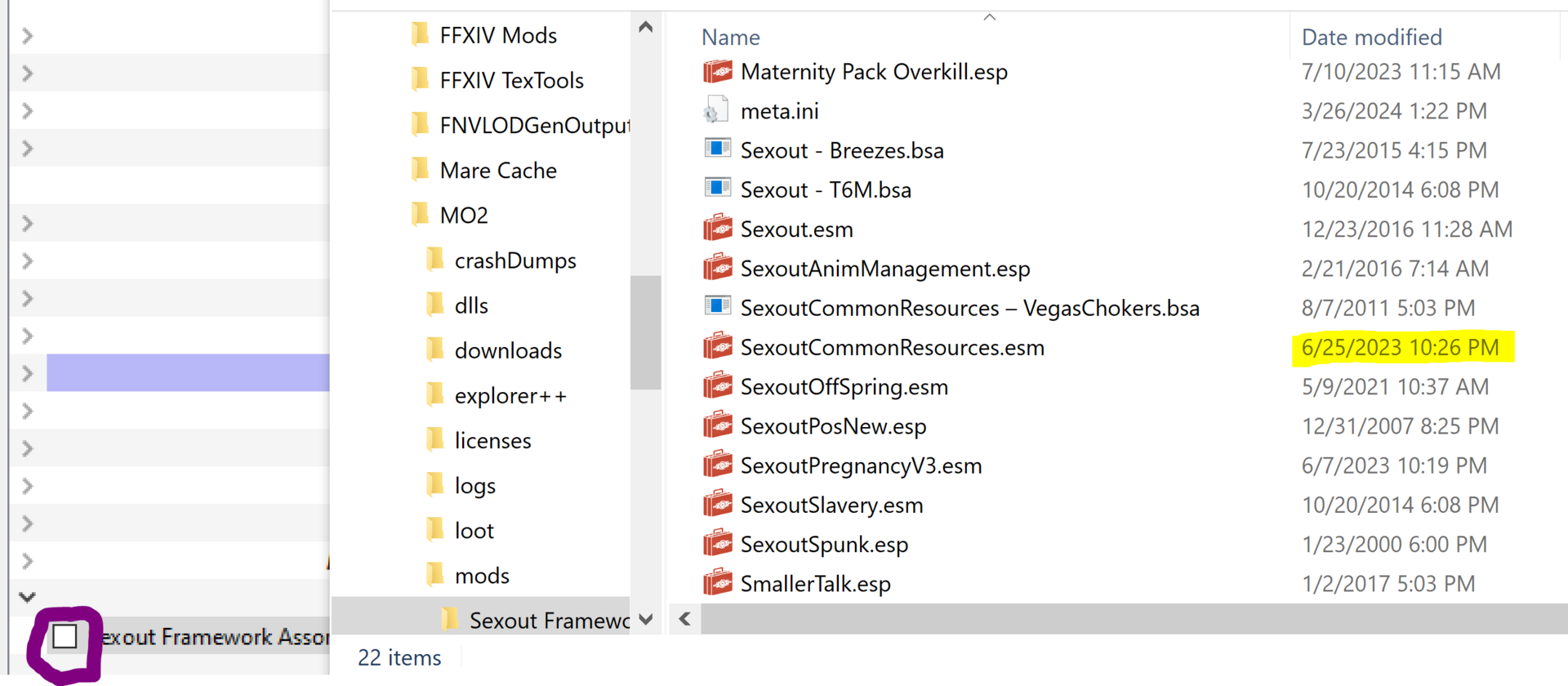Click the date 3/26/2024 1:22 PM

point(1395,111)
